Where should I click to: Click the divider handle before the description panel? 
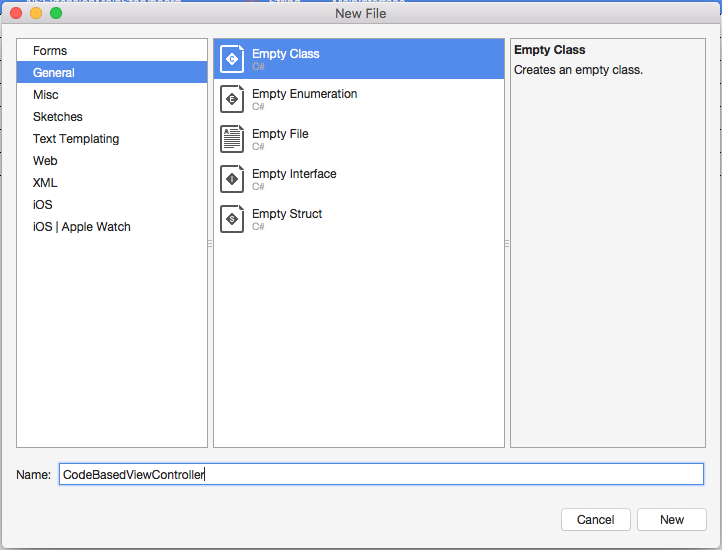point(507,243)
